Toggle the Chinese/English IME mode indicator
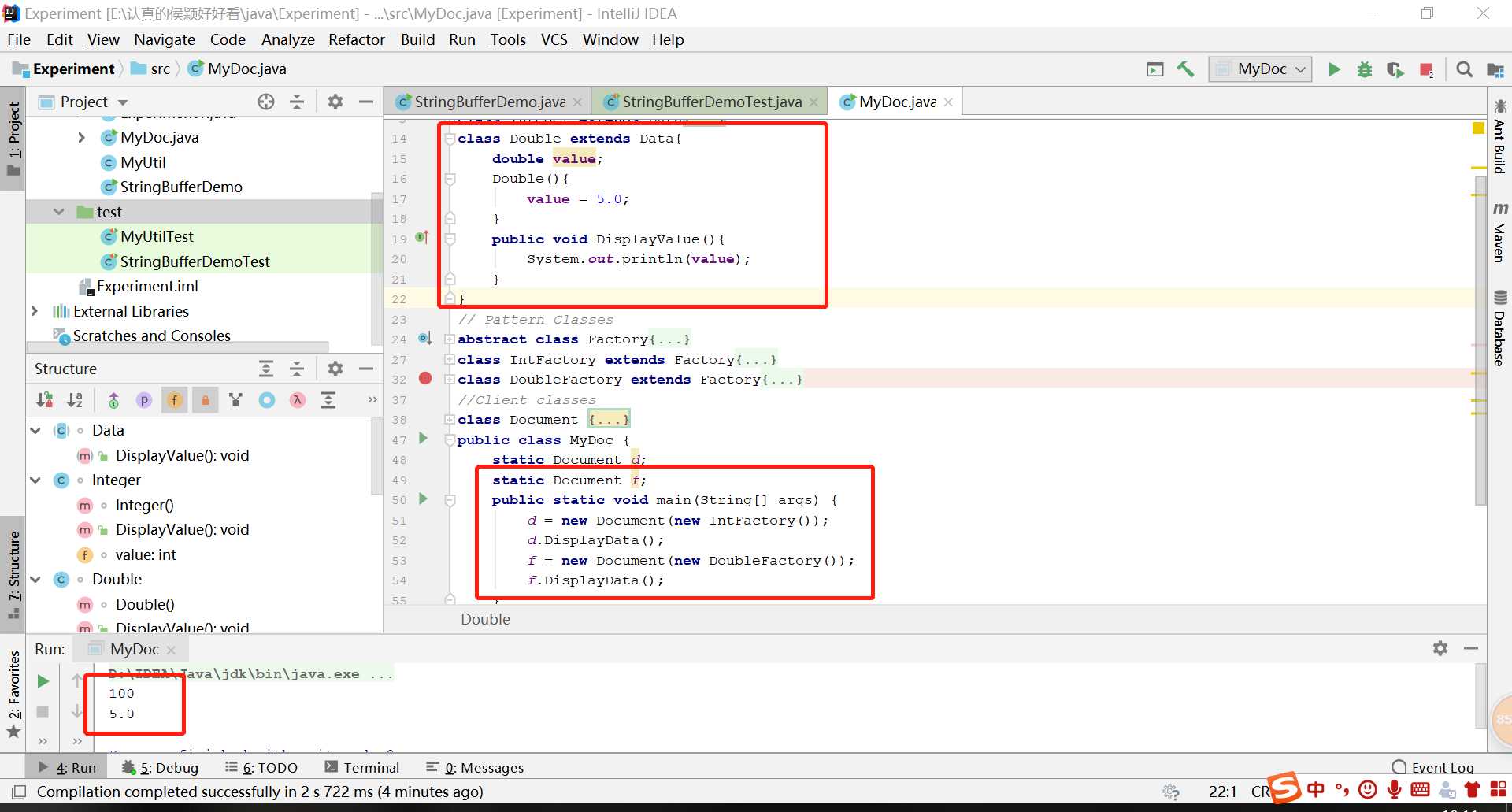 [x=1316, y=789]
